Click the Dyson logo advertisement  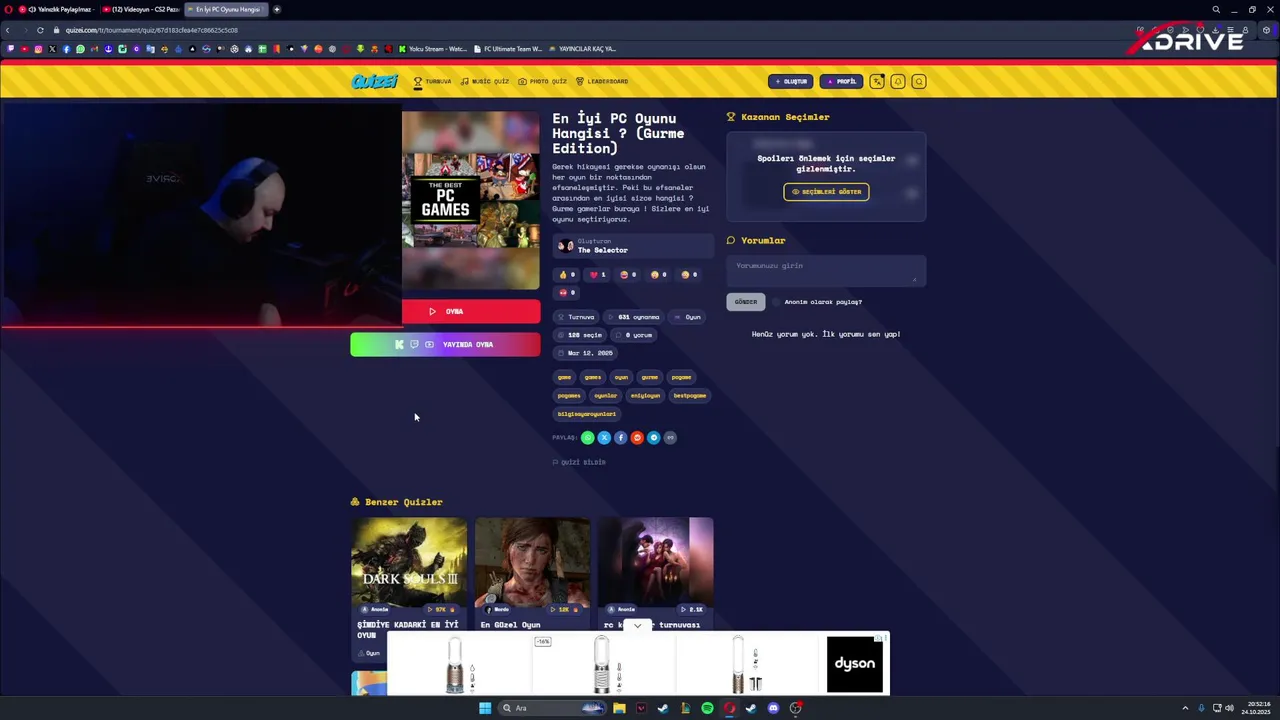[855, 664]
